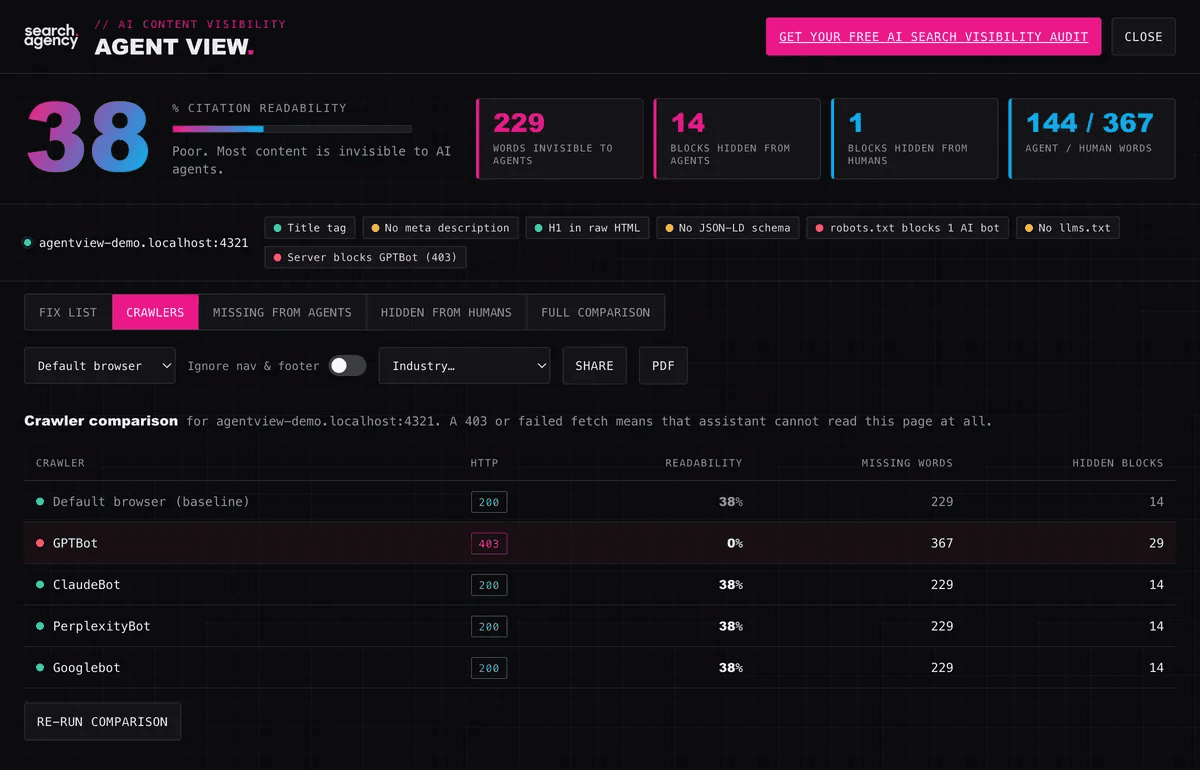Screen dimensions: 1200x770
Task: Select the ClaudeBot crawler row
Action: (x=599, y=585)
